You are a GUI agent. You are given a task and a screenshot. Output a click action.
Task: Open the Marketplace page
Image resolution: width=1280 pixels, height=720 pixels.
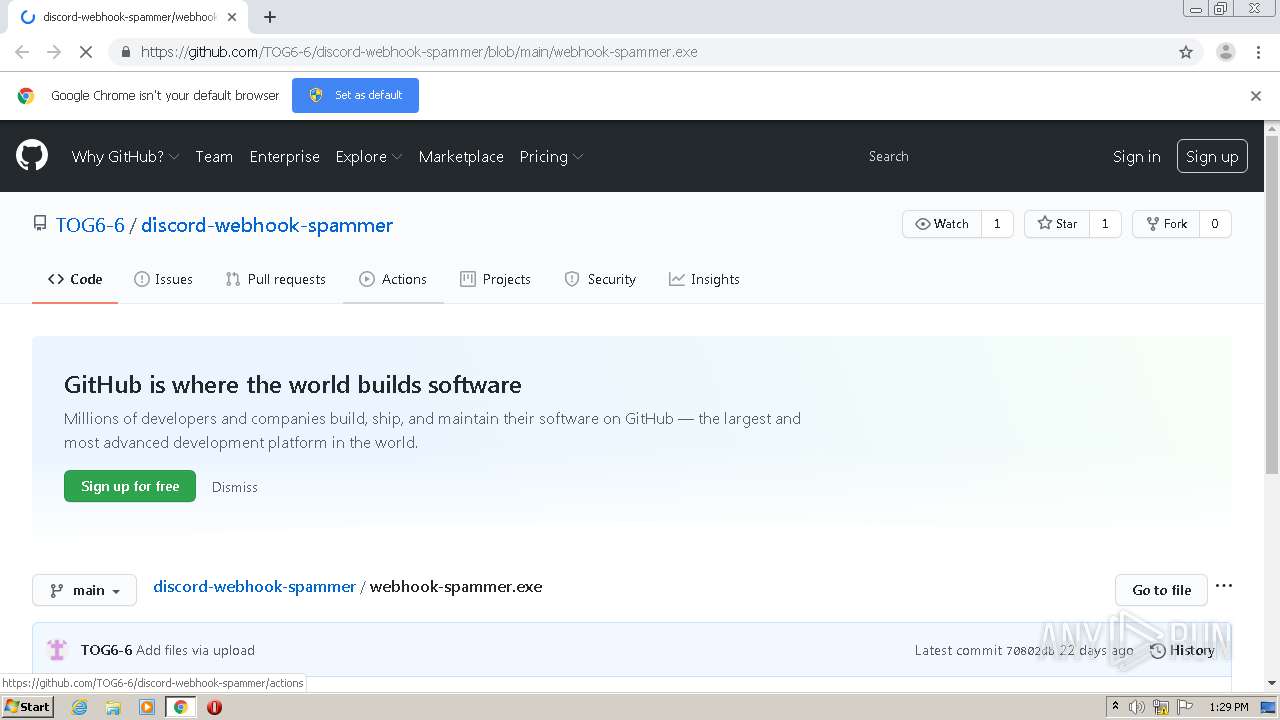461,156
